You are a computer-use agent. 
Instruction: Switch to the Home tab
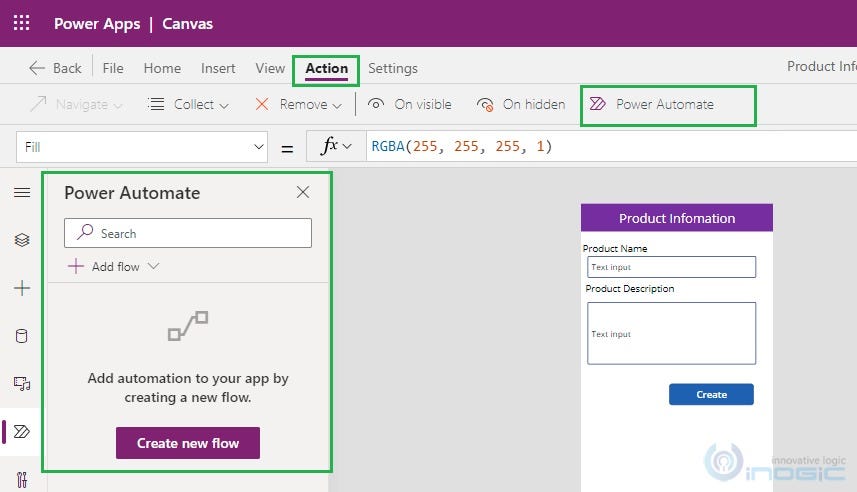(x=162, y=68)
